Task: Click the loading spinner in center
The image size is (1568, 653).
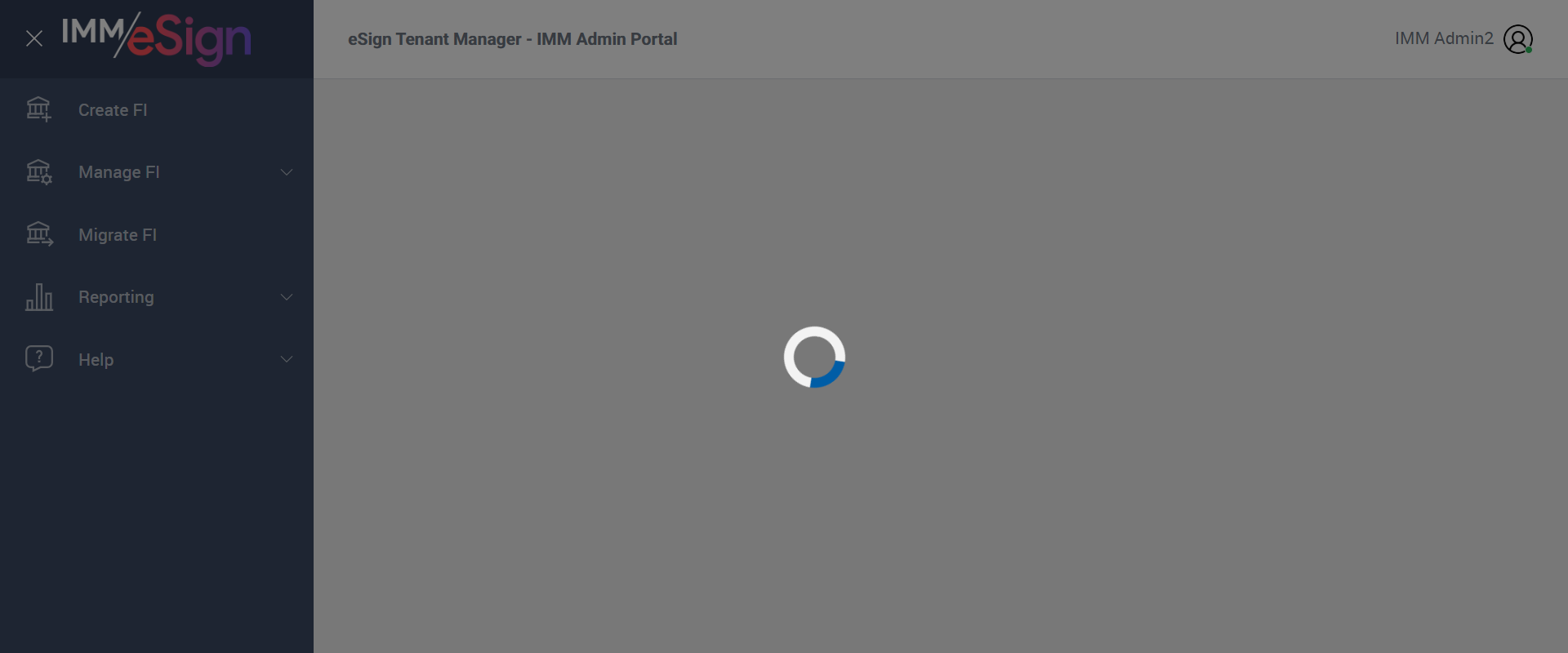Action: tap(814, 357)
